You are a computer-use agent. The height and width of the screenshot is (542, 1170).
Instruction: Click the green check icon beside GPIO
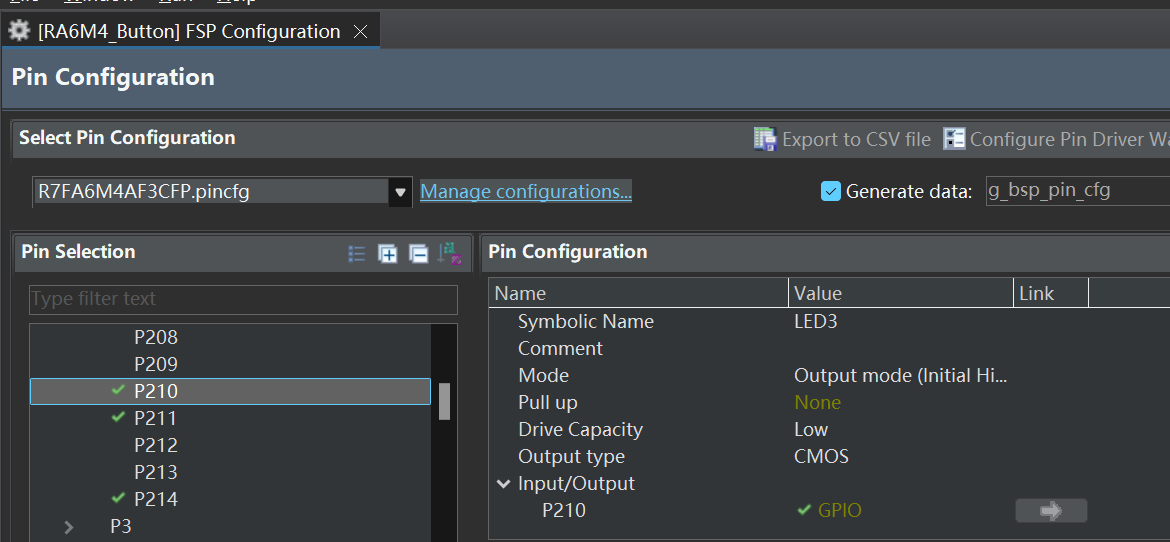pyautogui.click(x=804, y=510)
